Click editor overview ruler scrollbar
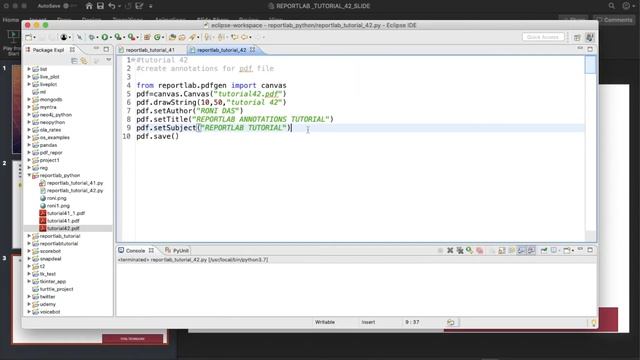This screenshot has width=640, height=360. [590, 148]
